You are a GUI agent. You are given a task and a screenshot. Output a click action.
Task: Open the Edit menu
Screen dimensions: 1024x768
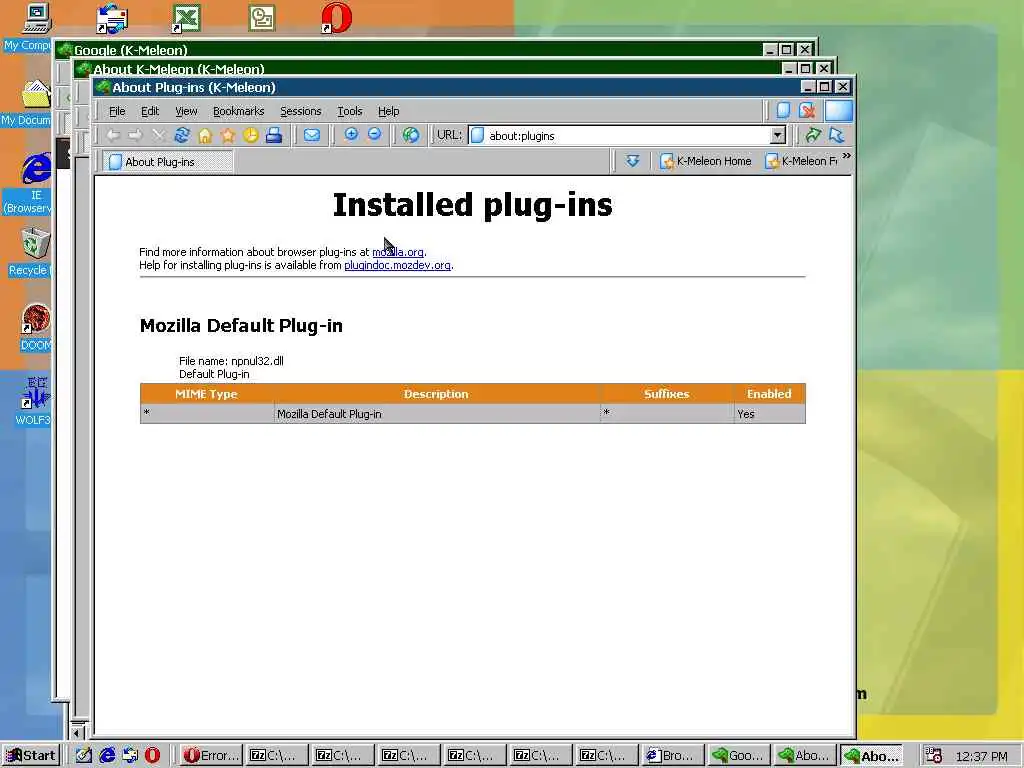(150, 111)
